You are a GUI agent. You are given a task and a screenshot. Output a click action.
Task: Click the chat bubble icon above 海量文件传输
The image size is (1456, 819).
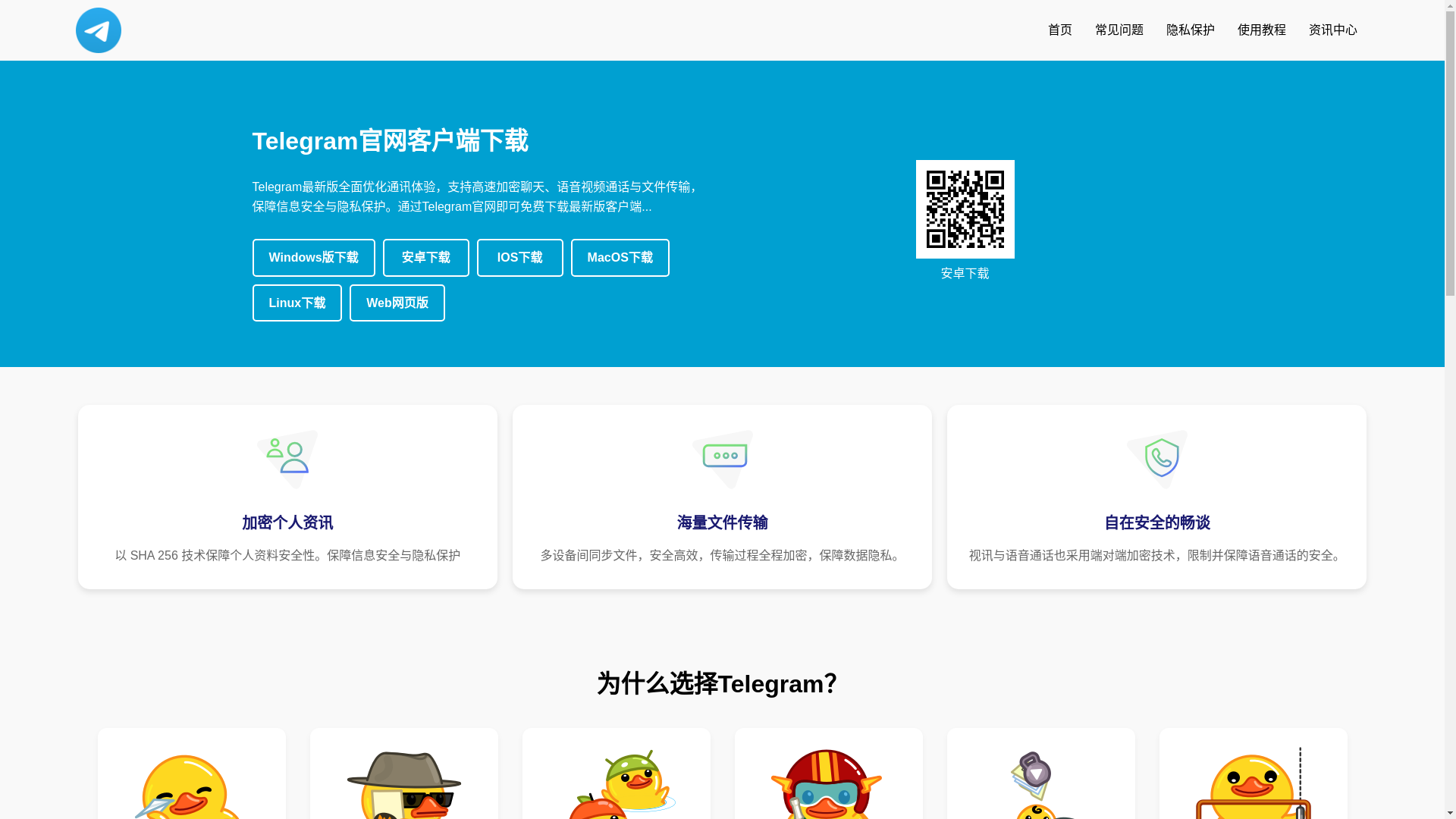[x=722, y=460]
